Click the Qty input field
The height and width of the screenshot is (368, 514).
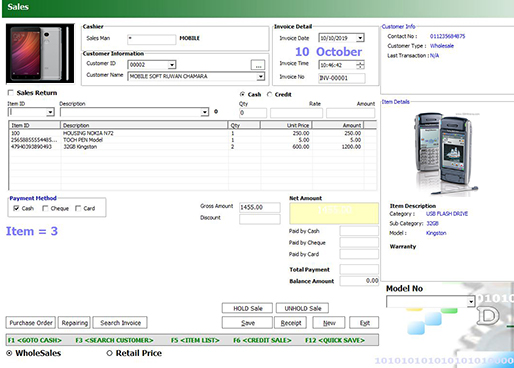point(253,113)
